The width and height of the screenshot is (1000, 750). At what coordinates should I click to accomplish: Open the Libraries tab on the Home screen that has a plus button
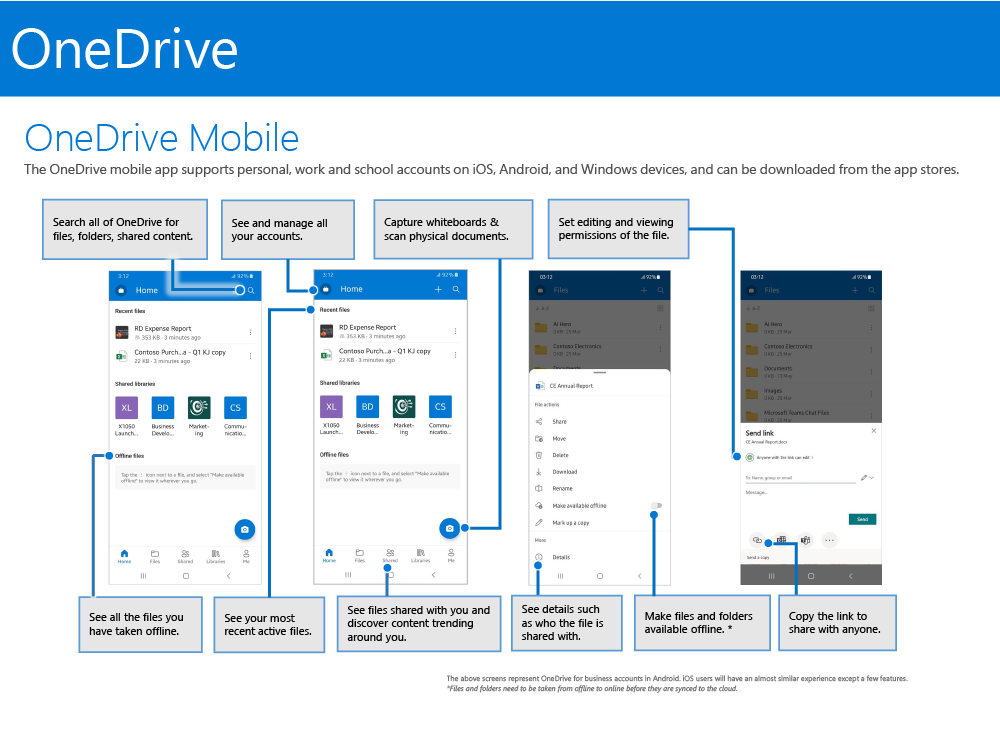click(x=420, y=555)
